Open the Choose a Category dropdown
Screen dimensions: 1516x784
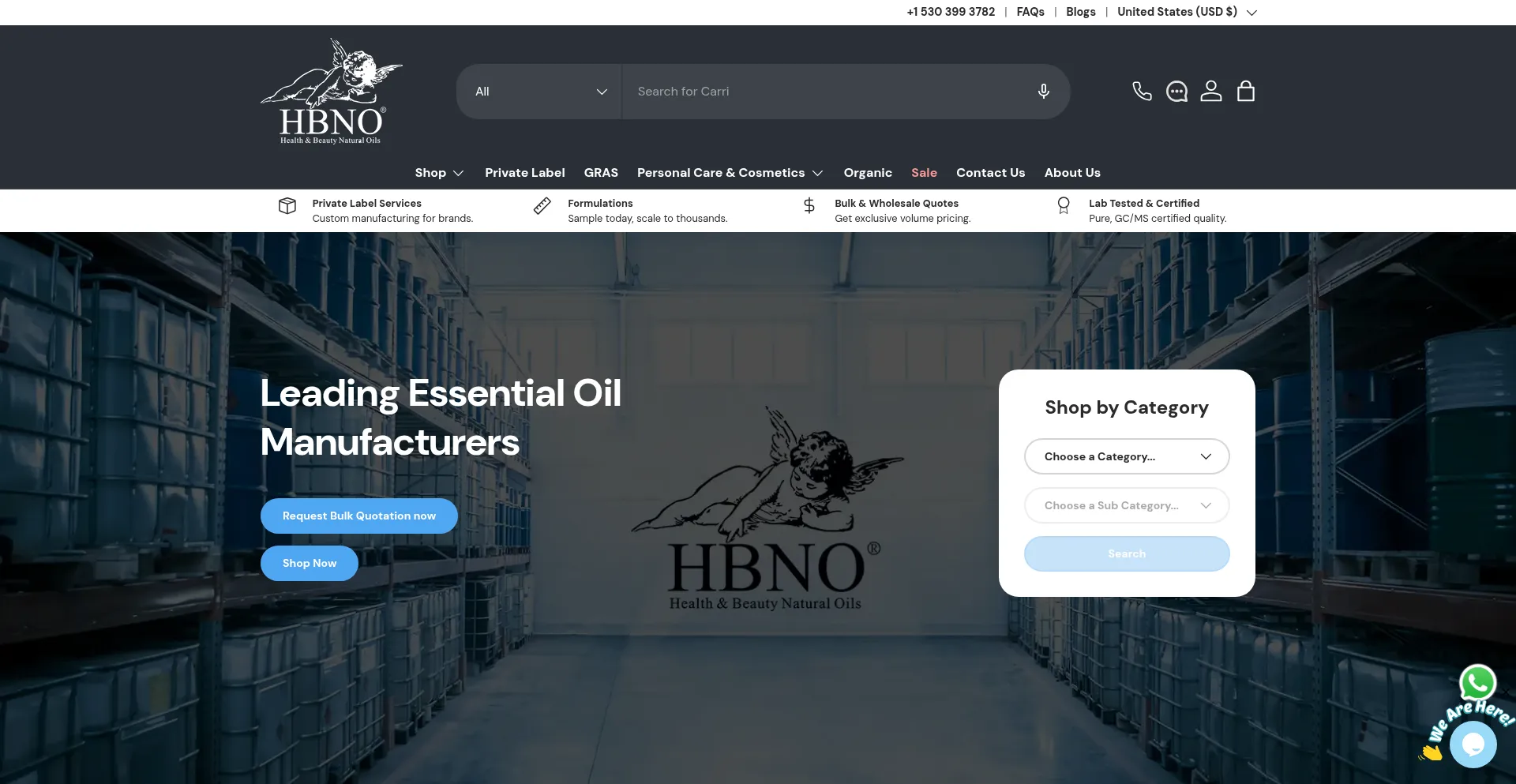pyautogui.click(x=1127, y=456)
